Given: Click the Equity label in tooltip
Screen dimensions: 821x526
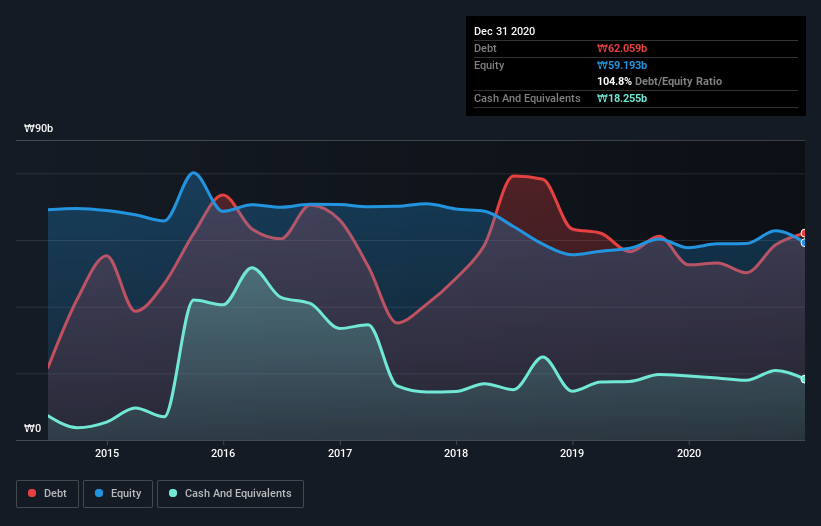Looking at the screenshot, I should (x=489, y=65).
